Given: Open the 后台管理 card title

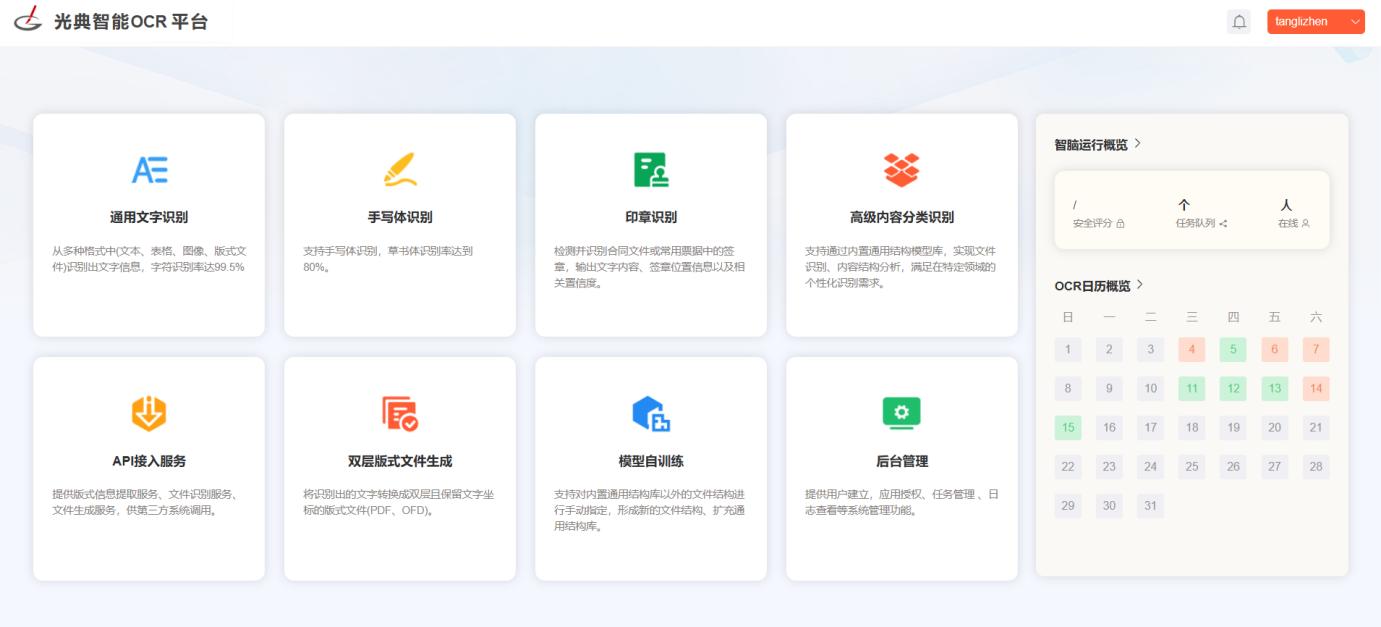Looking at the screenshot, I should [x=901, y=461].
